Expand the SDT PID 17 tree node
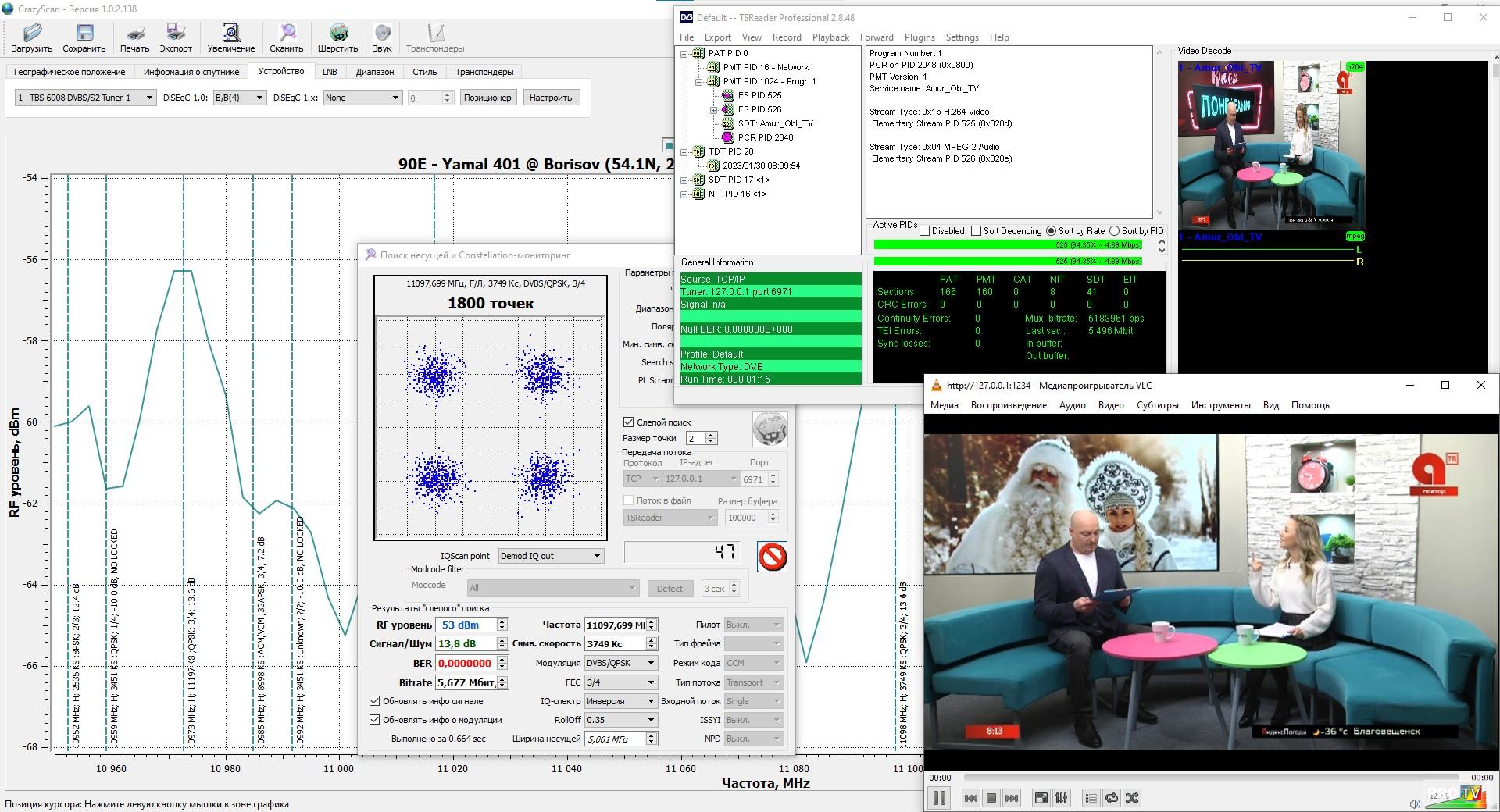1500x812 pixels. (x=684, y=180)
